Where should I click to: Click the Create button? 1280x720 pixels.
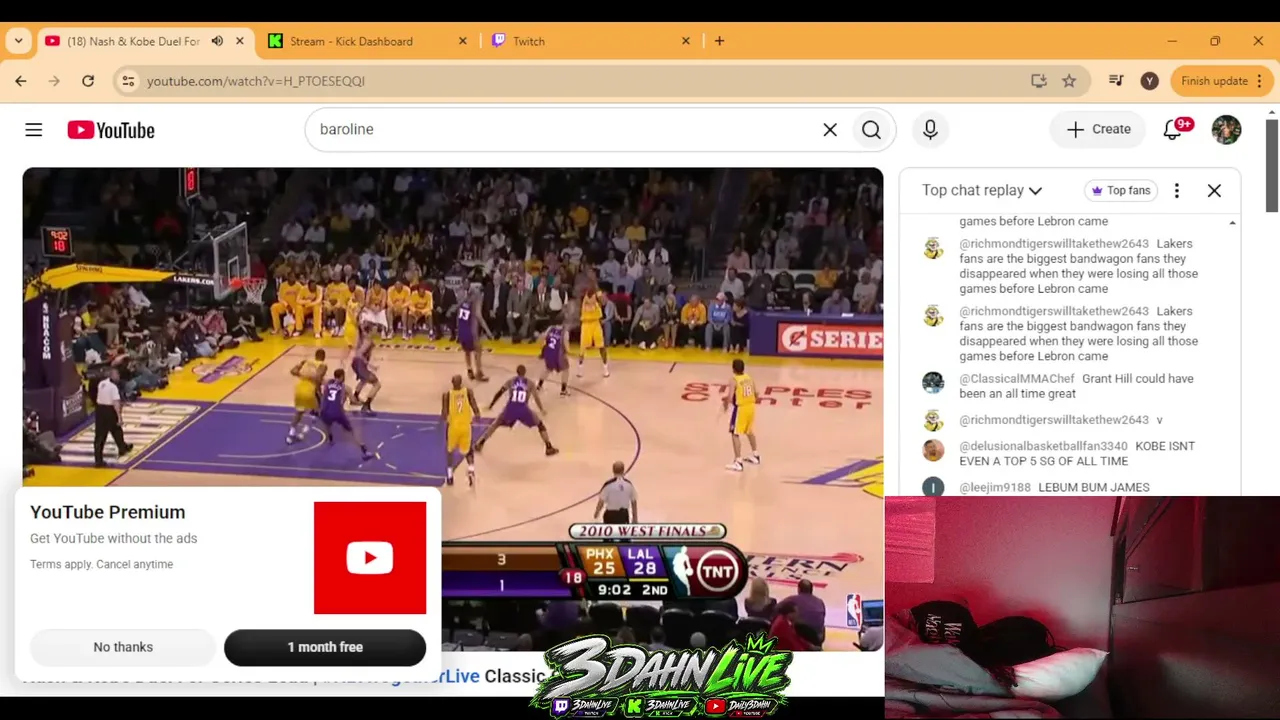tap(1098, 130)
